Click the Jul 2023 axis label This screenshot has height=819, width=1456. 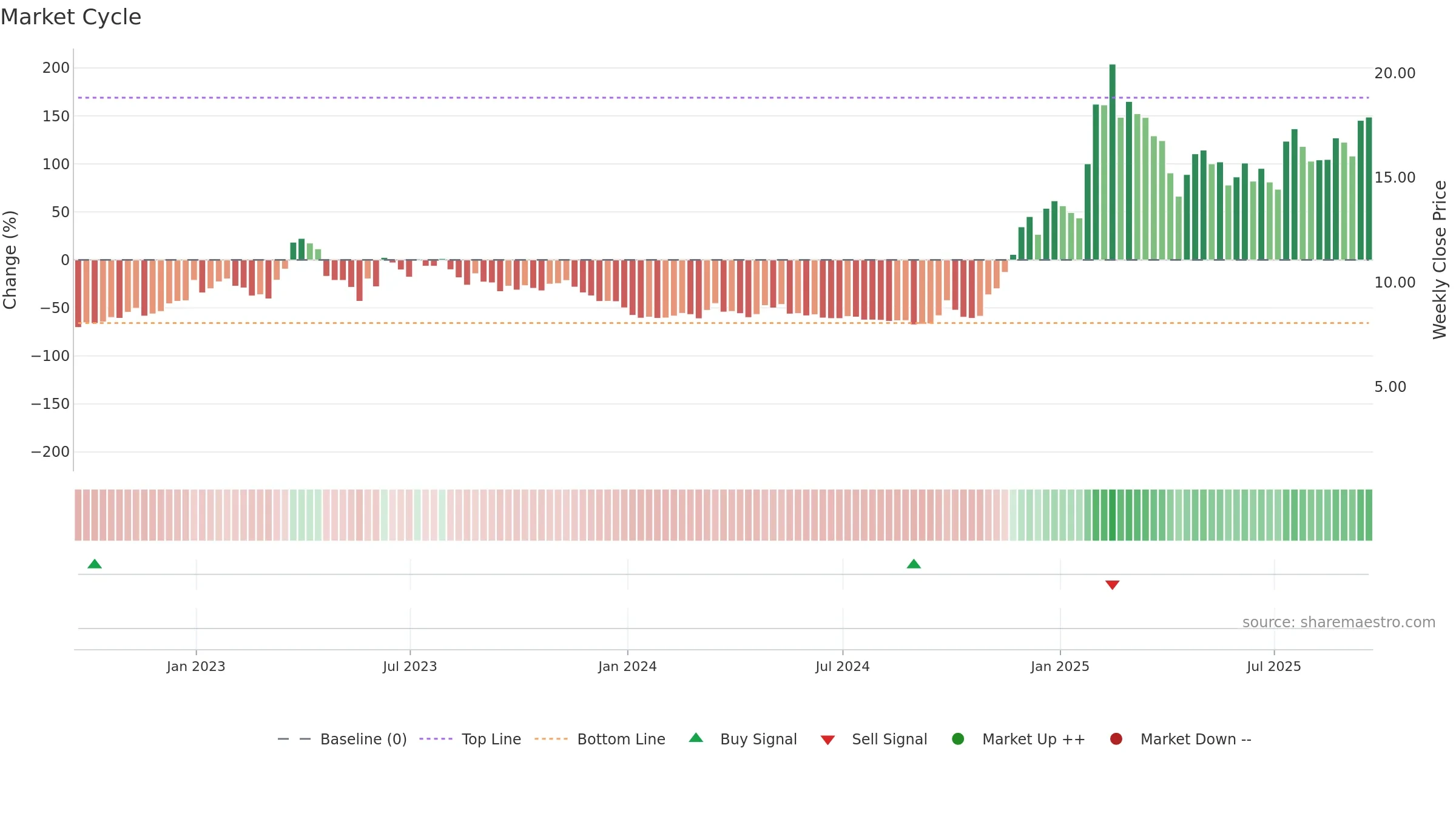(x=410, y=667)
